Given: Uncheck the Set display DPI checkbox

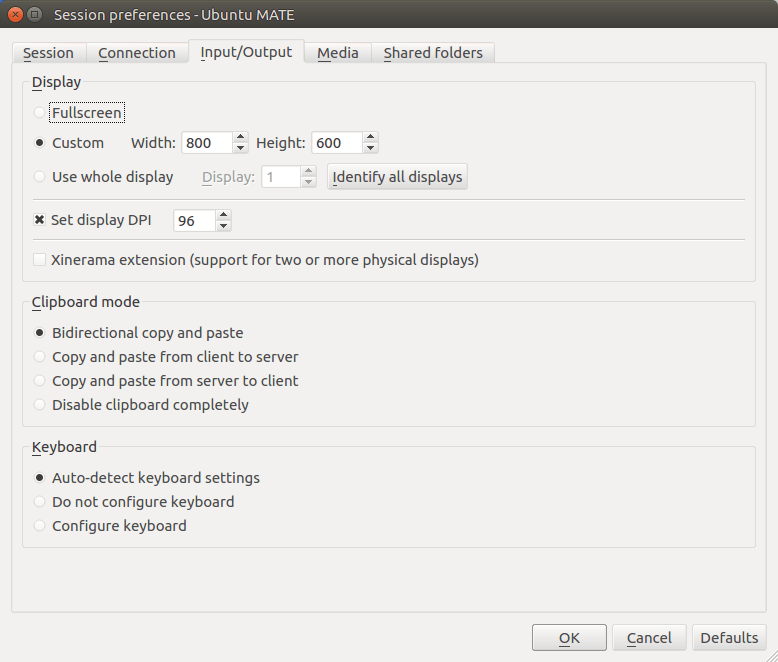Looking at the screenshot, I should 40,220.
